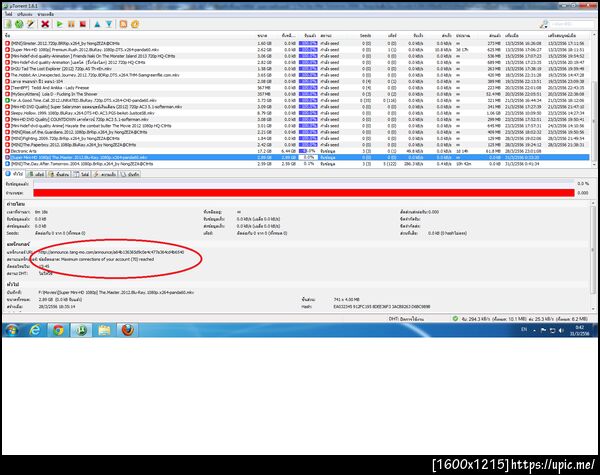The image size is (600, 475).
Task: Click the volume speaker tray icon
Action: tap(561, 330)
